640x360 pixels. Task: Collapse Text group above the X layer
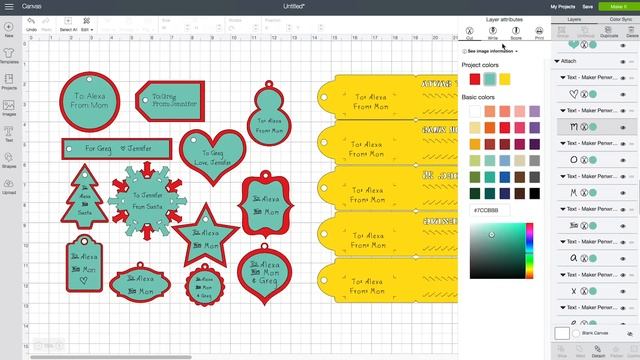(563, 275)
